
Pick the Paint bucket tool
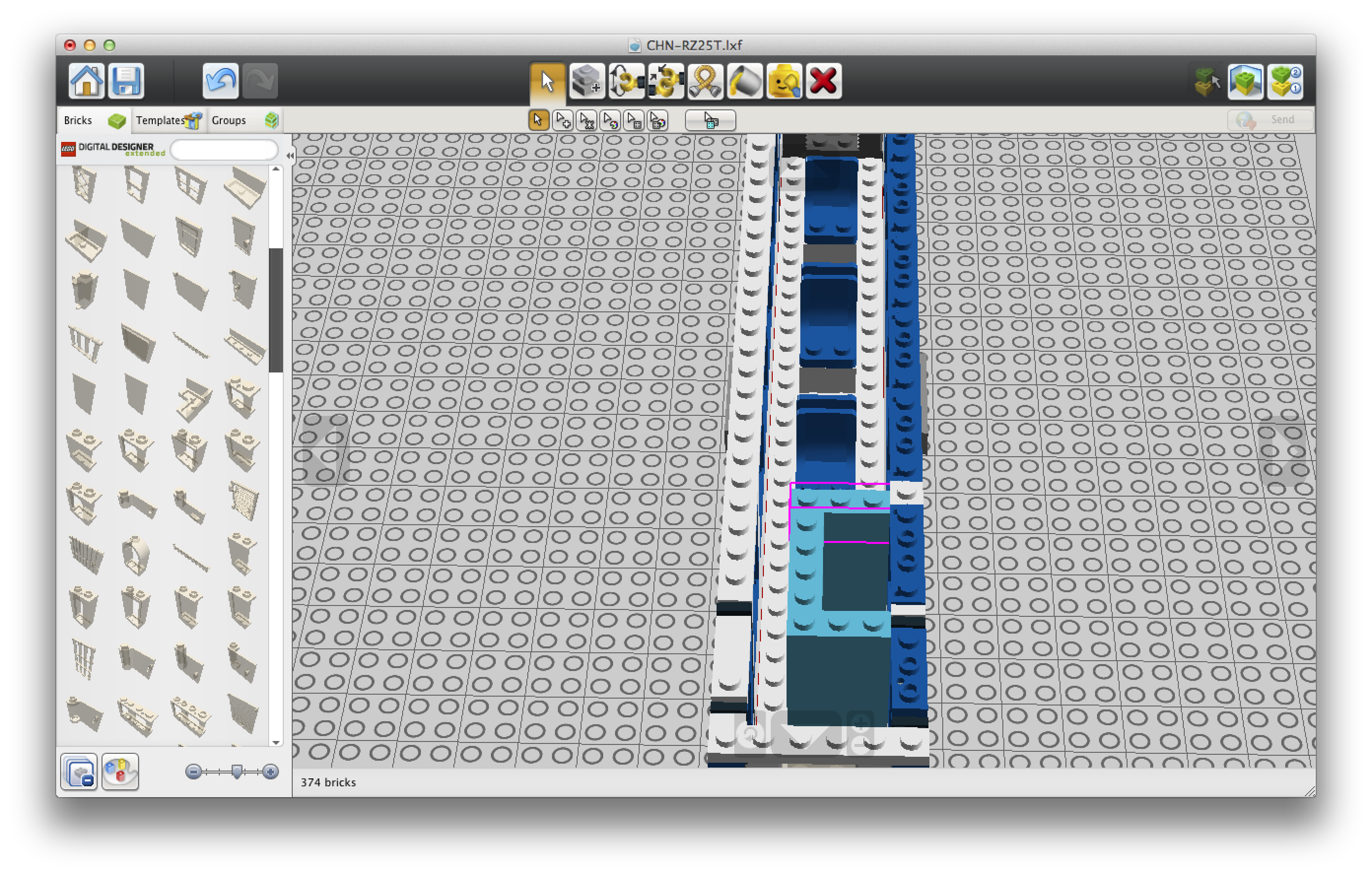coord(744,81)
